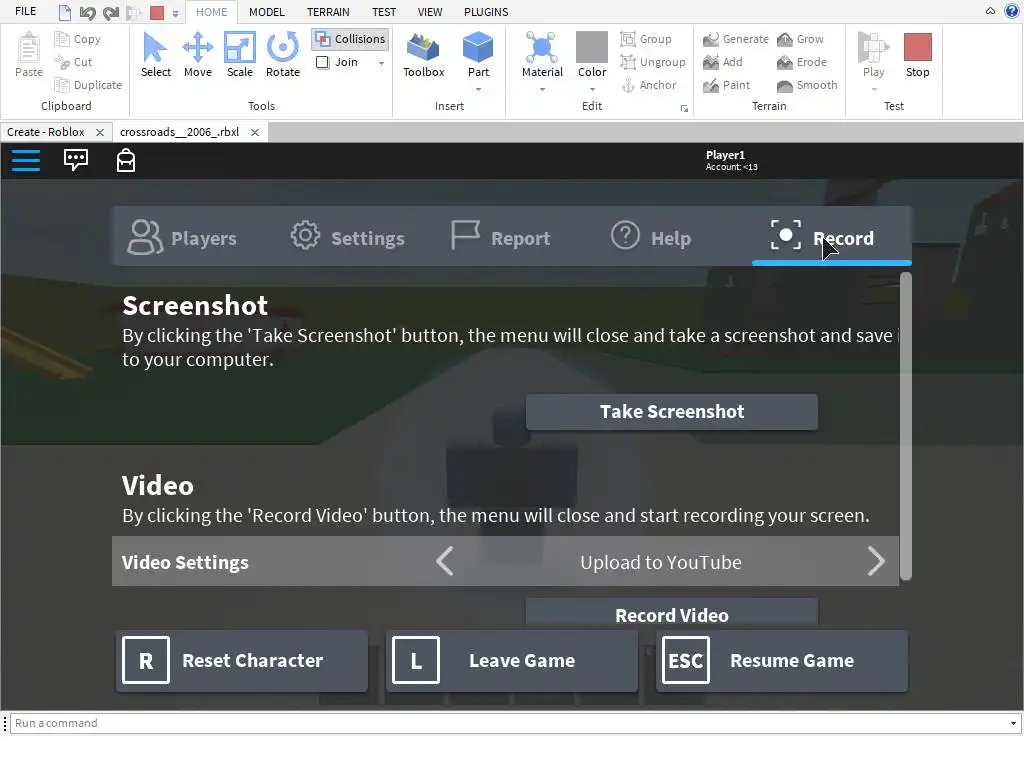1024x768 pixels.
Task: Click the red stop square in quick access
Action: [x=157, y=12]
